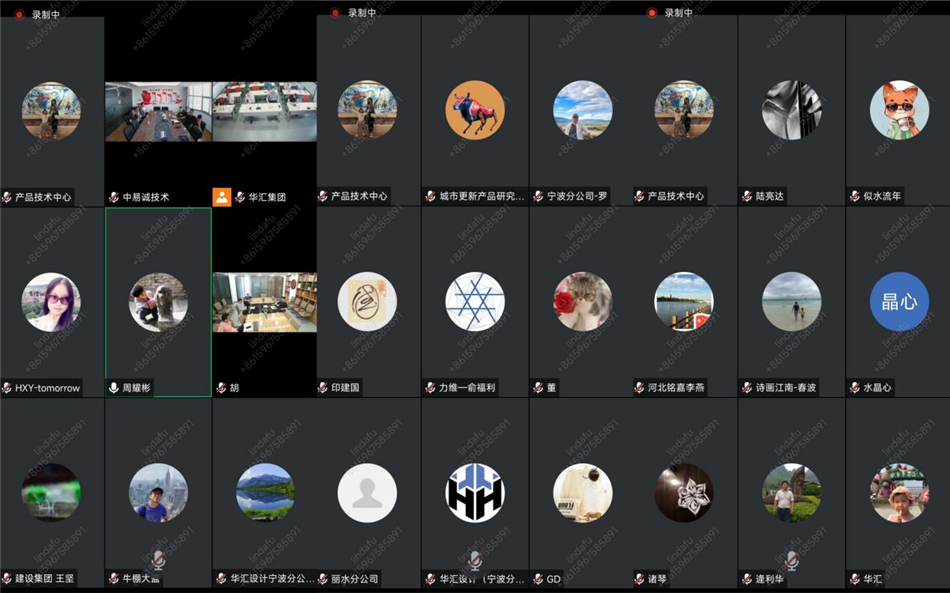Click the muted mic icon beside 水晶心
The height and width of the screenshot is (593, 950).
[x=853, y=388]
